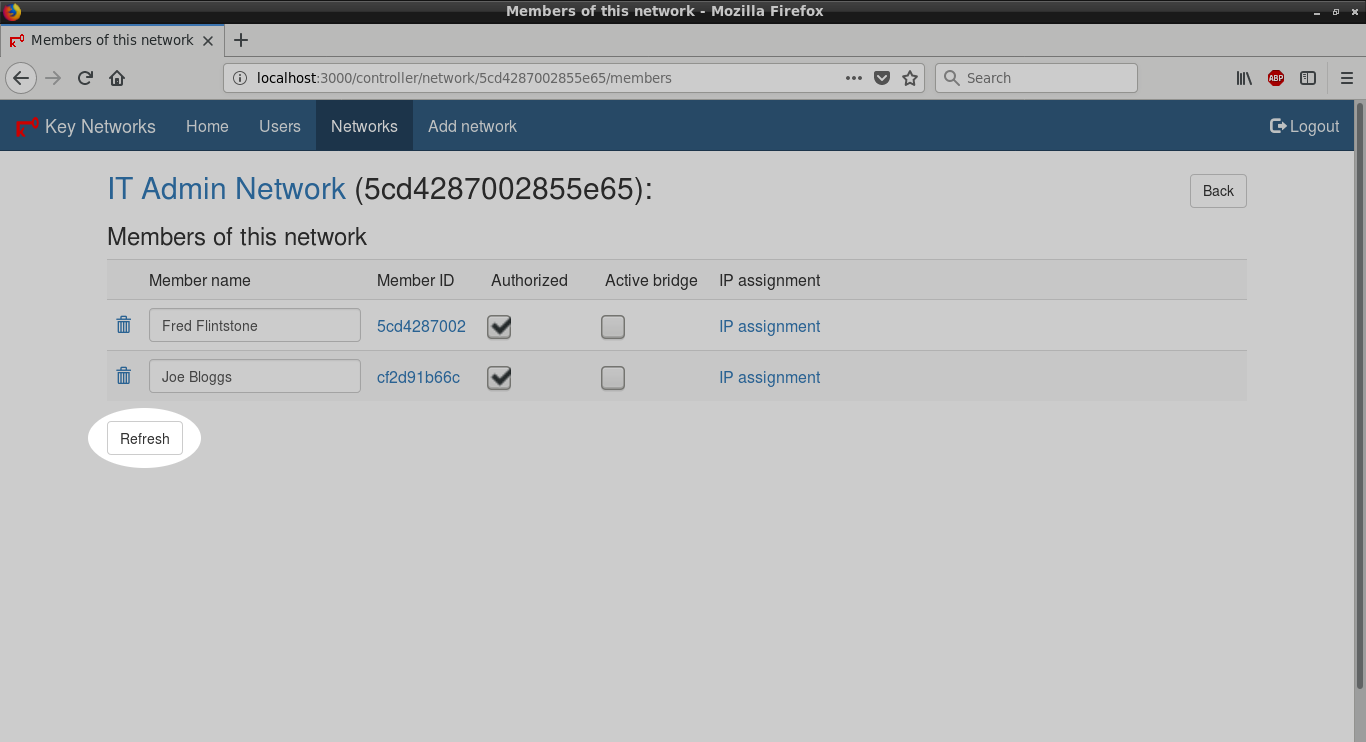The width and height of the screenshot is (1366, 742).
Task: Reload the page with browser reload icon
Action: coord(86,78)
